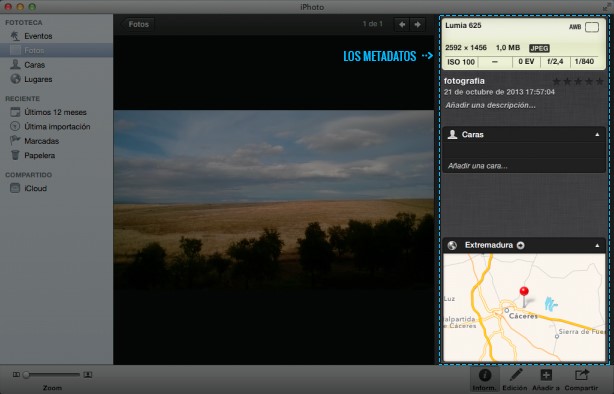Click the Eventos palm tree icon

tap(15, 36)
